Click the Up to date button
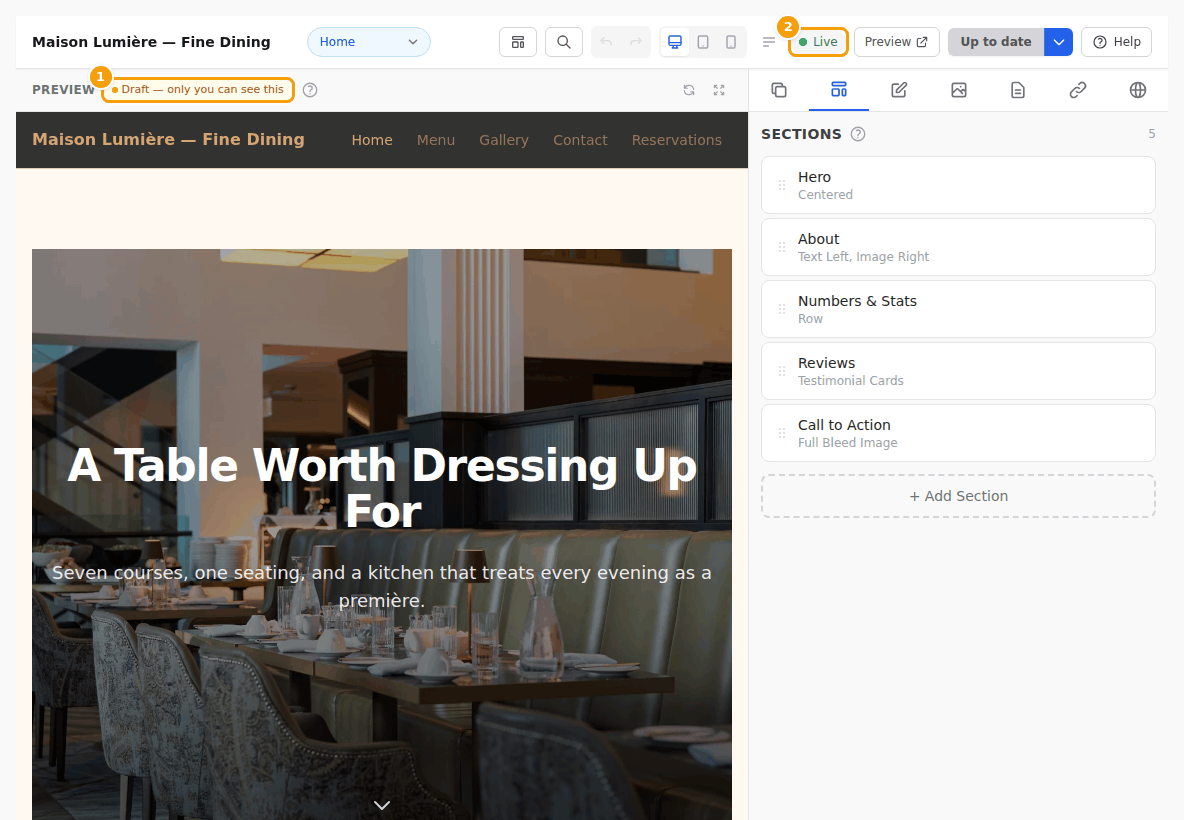This screenshot has width=1184, height=820. coord(996,42)
